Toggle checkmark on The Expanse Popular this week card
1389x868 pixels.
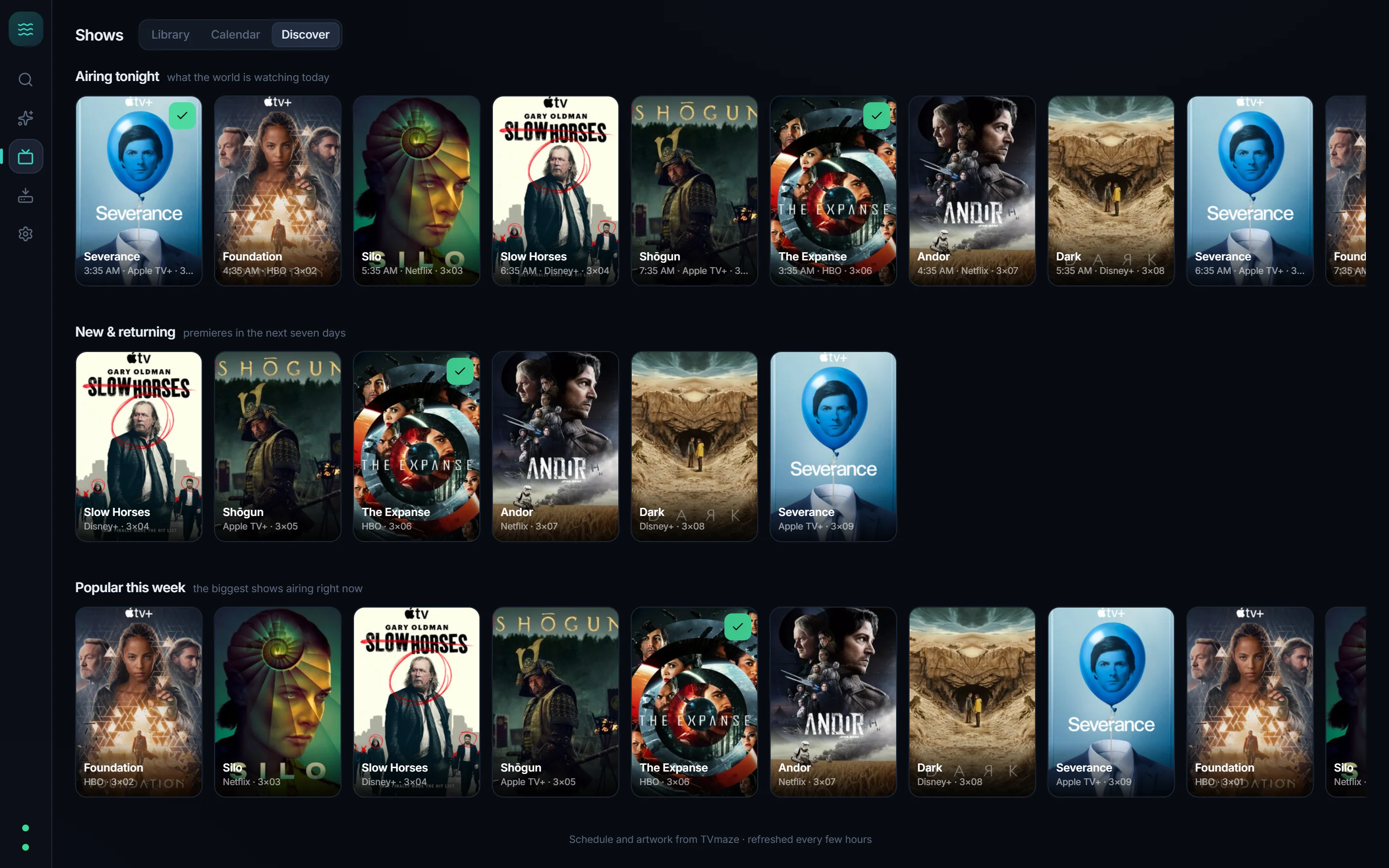click(737, 626)
